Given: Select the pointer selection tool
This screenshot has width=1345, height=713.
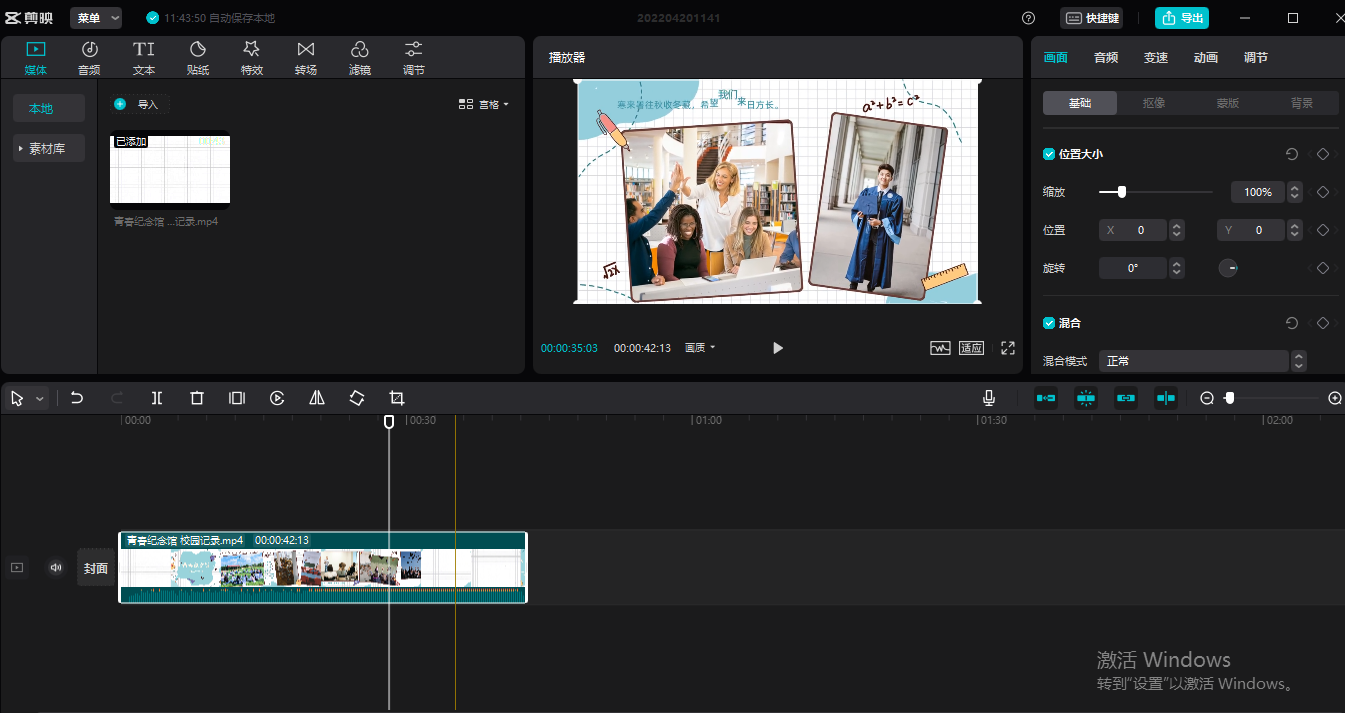Looking at the screenshot, I should (17, 398).
